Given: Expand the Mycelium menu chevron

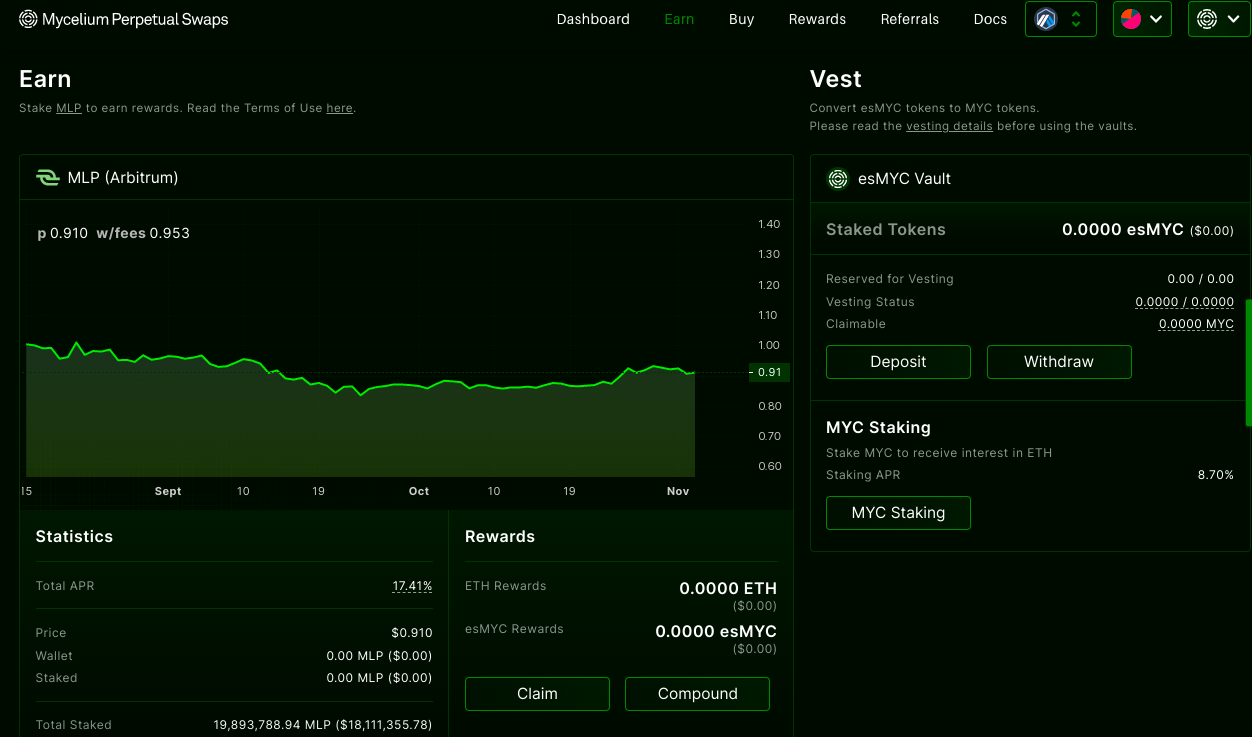Looking at the screenshot, I should [x=1232, y=19].
